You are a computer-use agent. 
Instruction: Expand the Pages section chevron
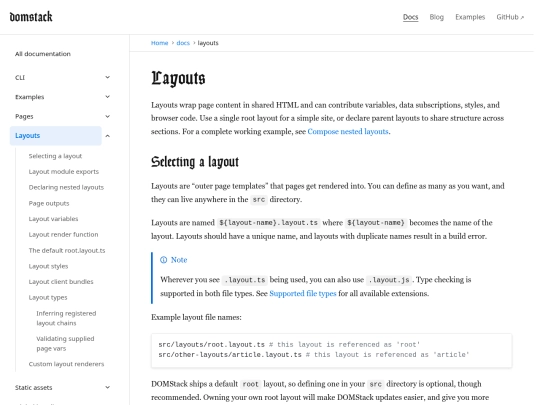point(107,116)
